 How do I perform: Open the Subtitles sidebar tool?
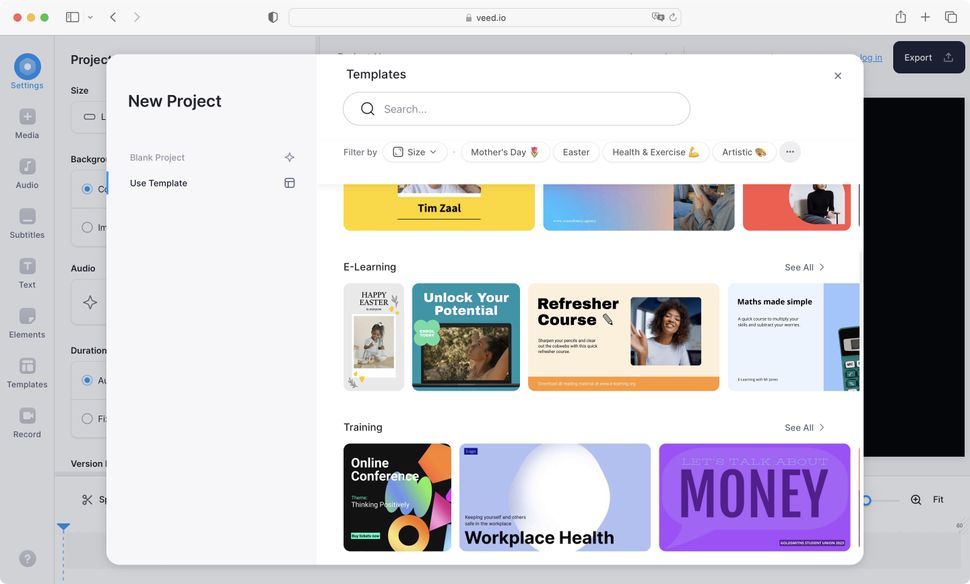(27, 224)
